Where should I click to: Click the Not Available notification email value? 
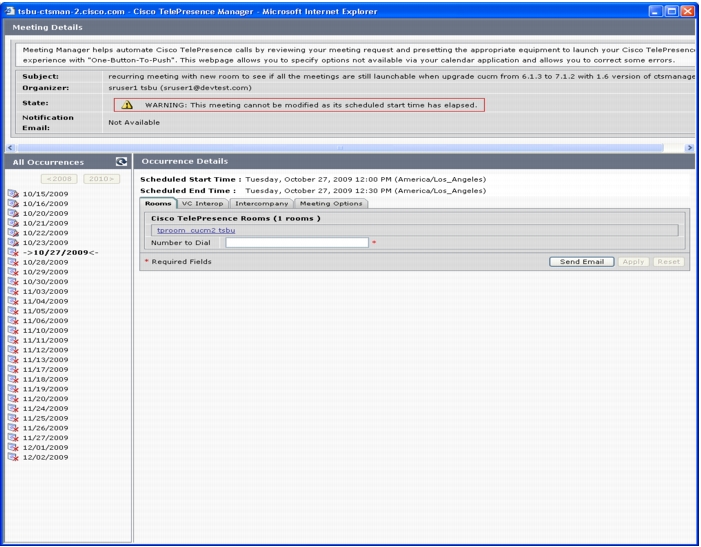tap(134, 122)
